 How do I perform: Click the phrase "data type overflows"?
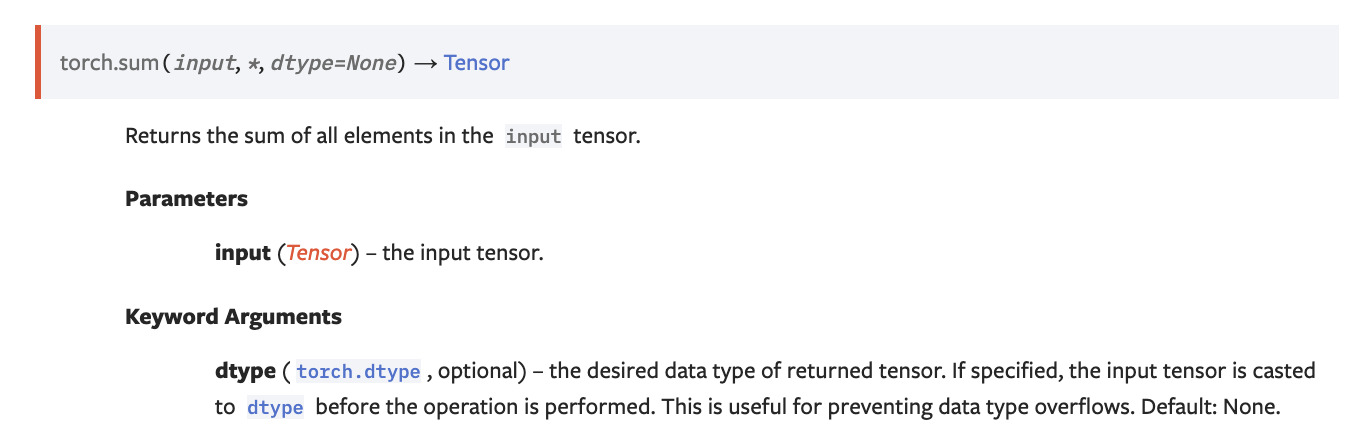point(1043,408)
